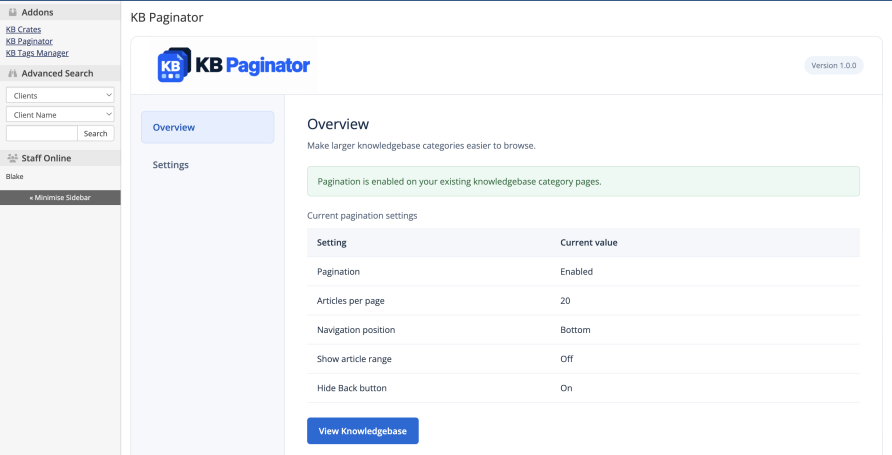The height and width of the screenshot is (455, 892).
Task: Click the Bottom value cell
Action: [575, 330]
